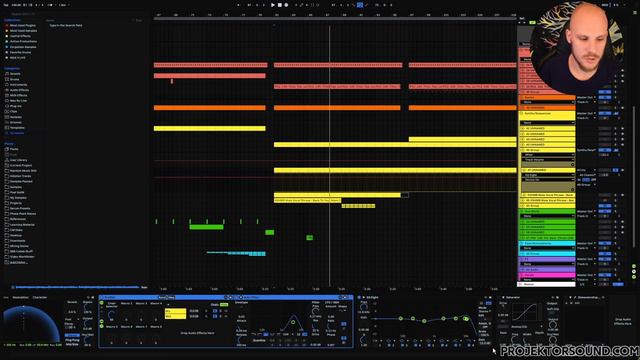640x360 pixels.
Task: Arm the Arrangement Record button
Action: coord(286,5)
